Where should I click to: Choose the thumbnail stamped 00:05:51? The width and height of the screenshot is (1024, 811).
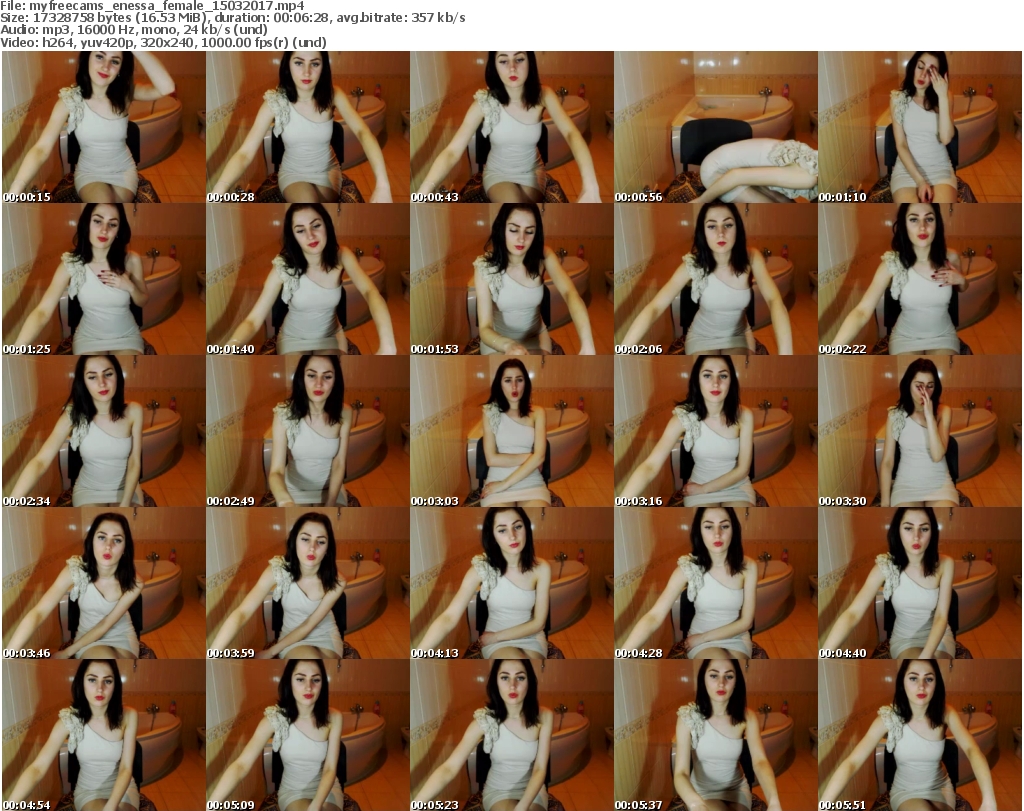[920, 735]
